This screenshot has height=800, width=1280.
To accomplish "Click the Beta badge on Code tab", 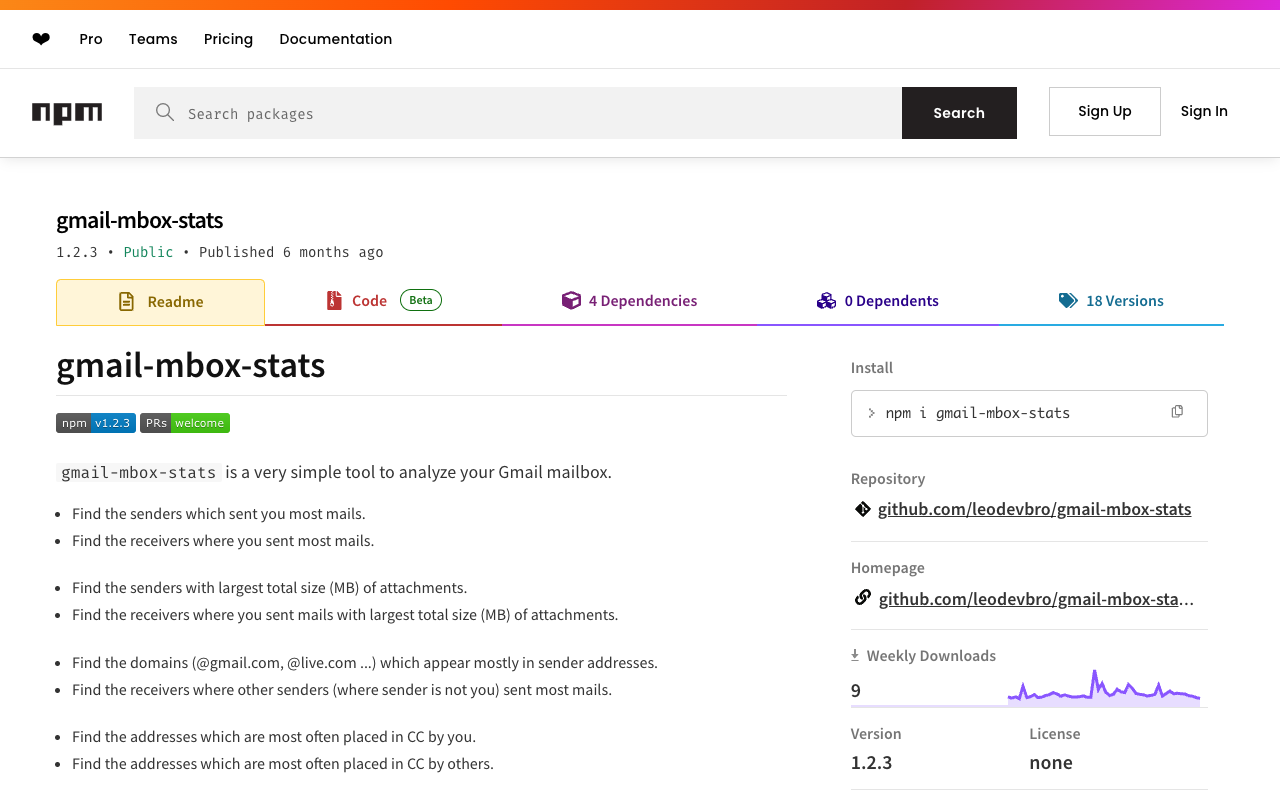I will 421,300.
